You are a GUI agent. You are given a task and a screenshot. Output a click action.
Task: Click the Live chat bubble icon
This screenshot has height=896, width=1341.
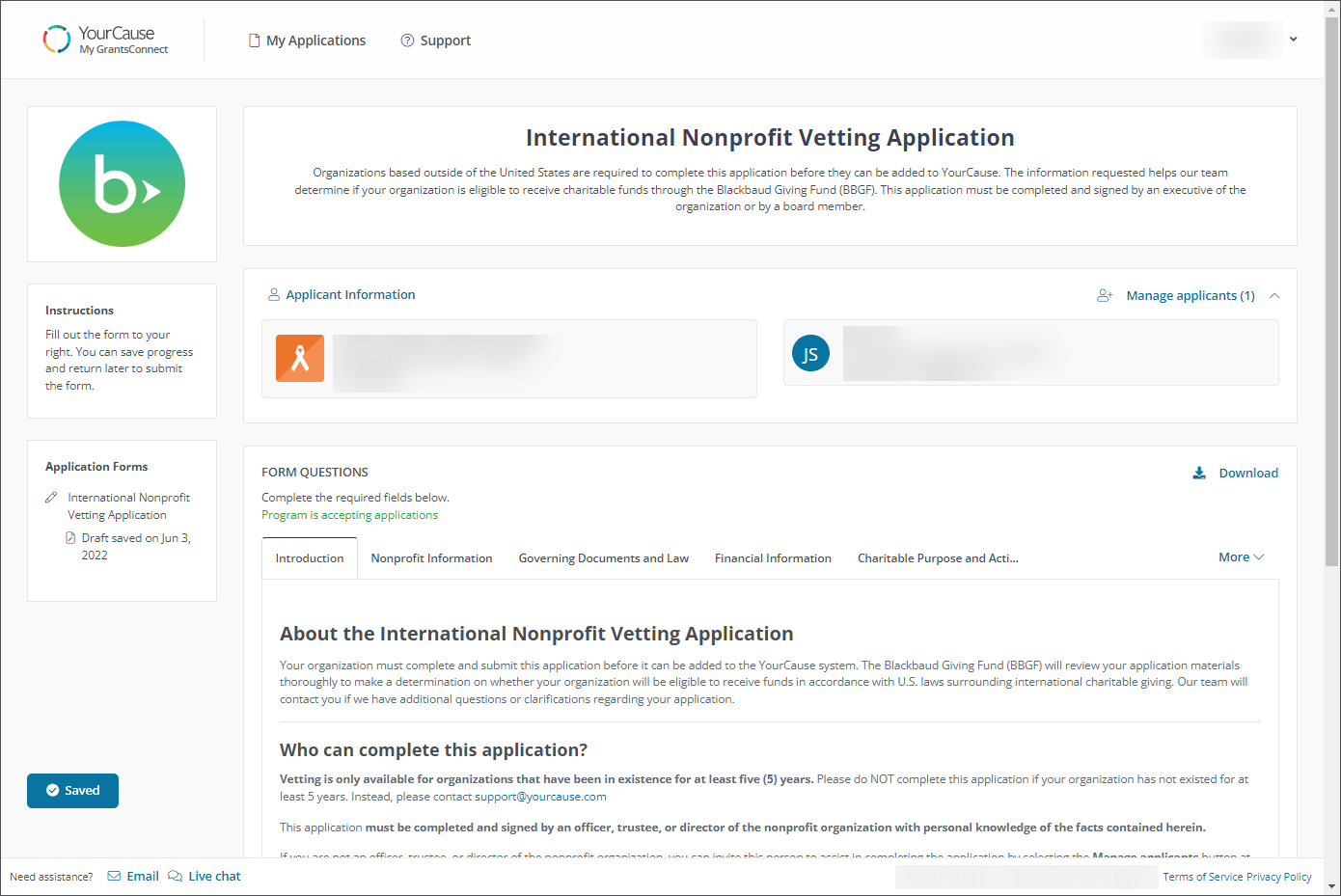point(175,876)
